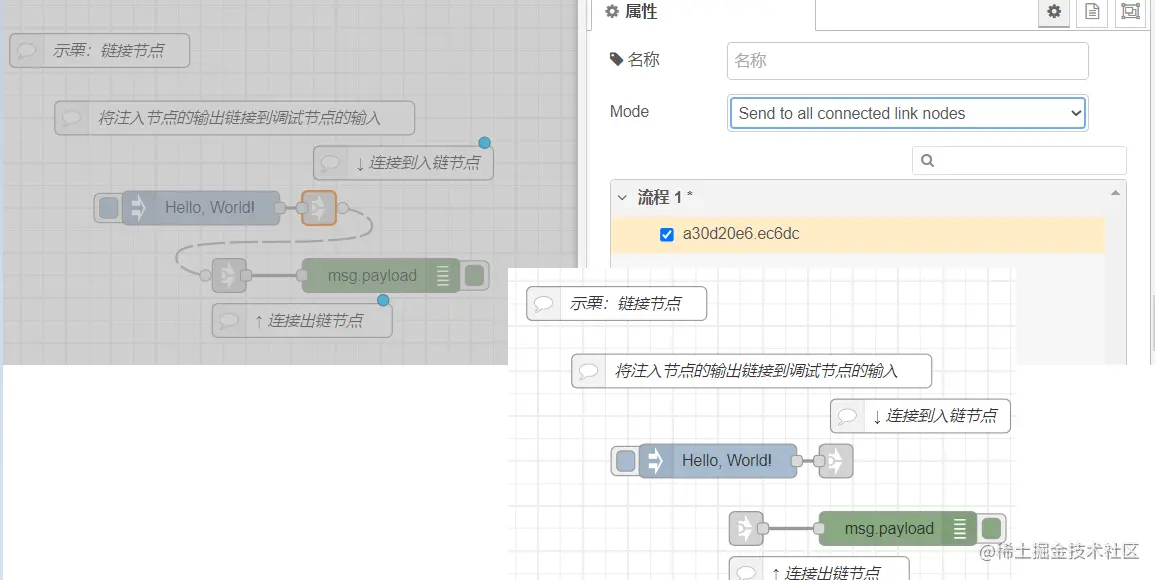Click the link node search field
Screen dimensions: 1158x580
coord(1019,160)
